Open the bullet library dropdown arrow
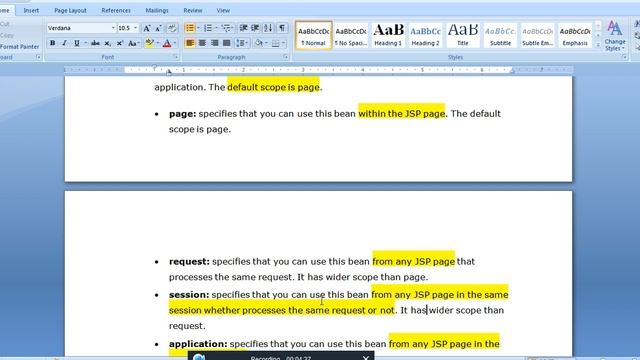Viewport: 640px width, 360px height. (x=198, y=28)
